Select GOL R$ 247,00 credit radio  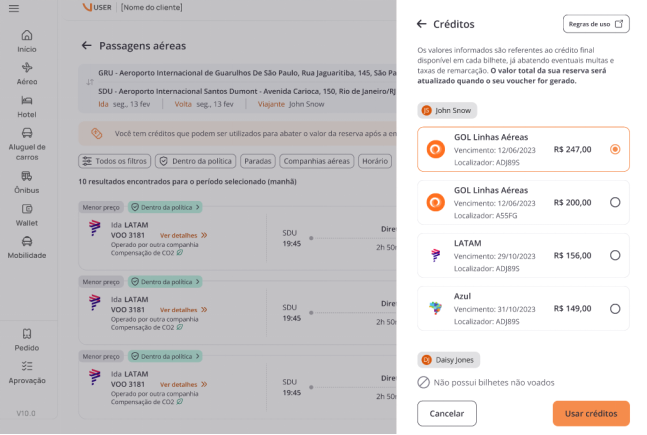pos(615,149)
